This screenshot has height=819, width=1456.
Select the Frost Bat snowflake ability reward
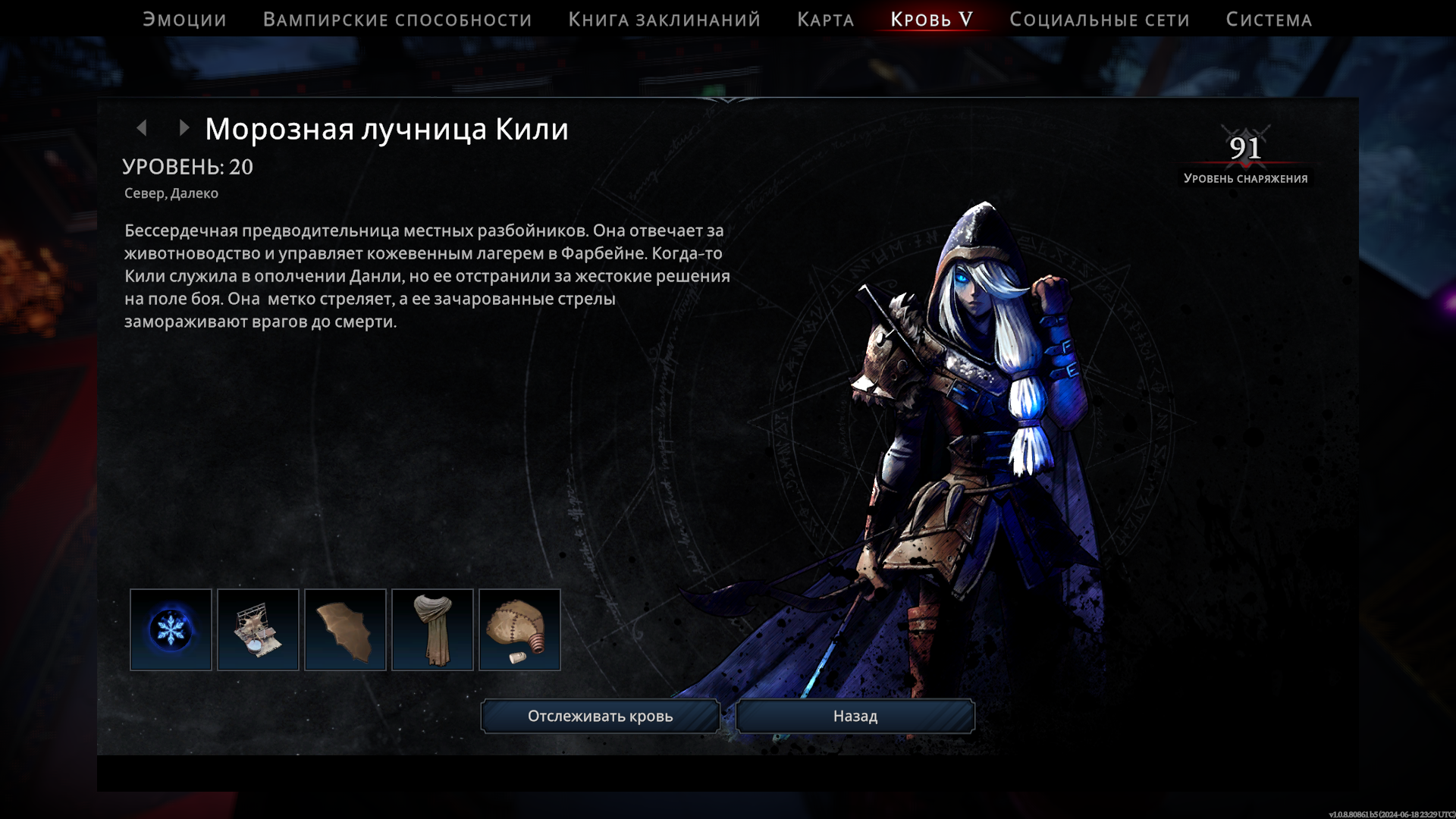coord(171,629)
